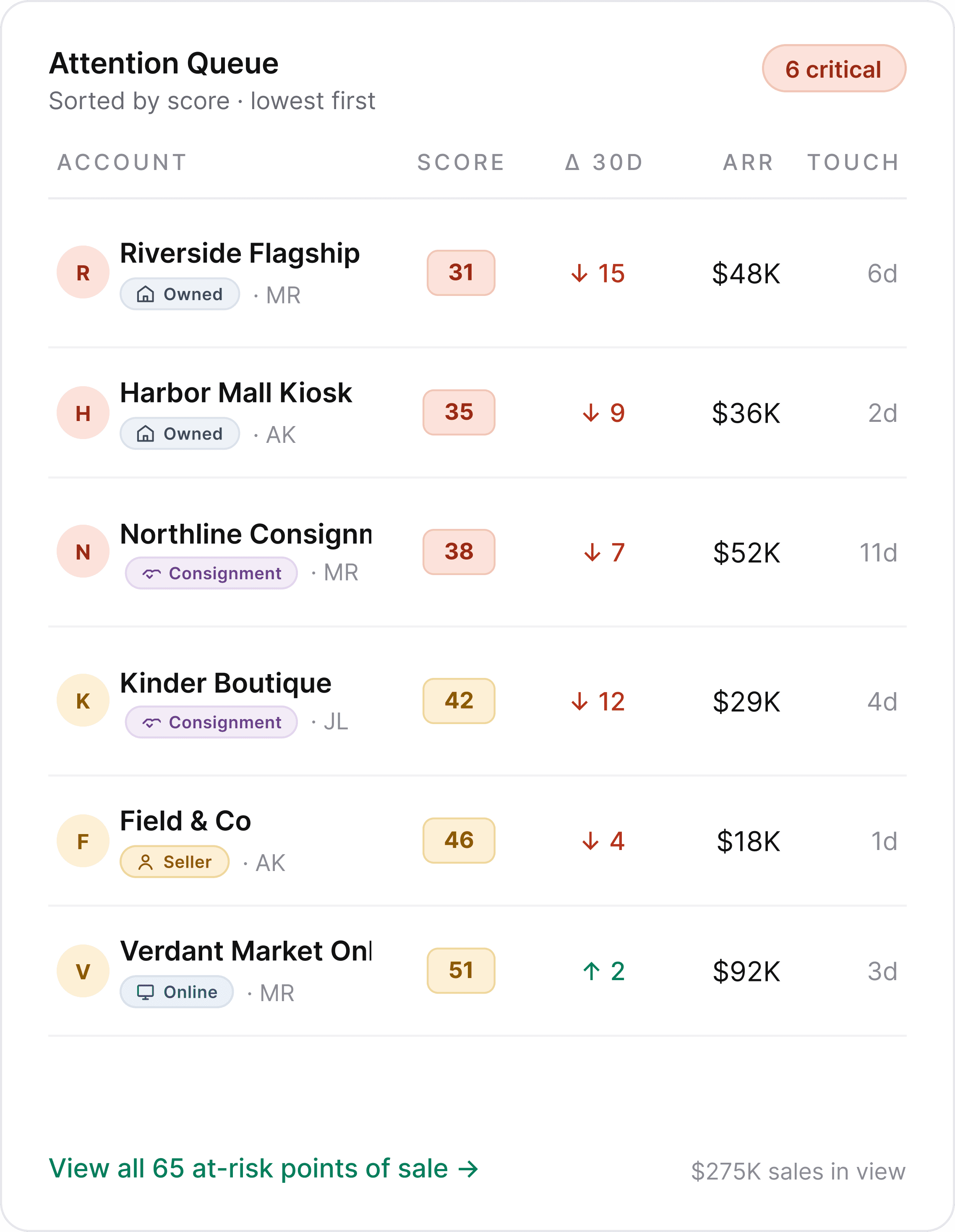Click the person icon in the Seller tag
955x1232 pixels.
pos(146,862)
